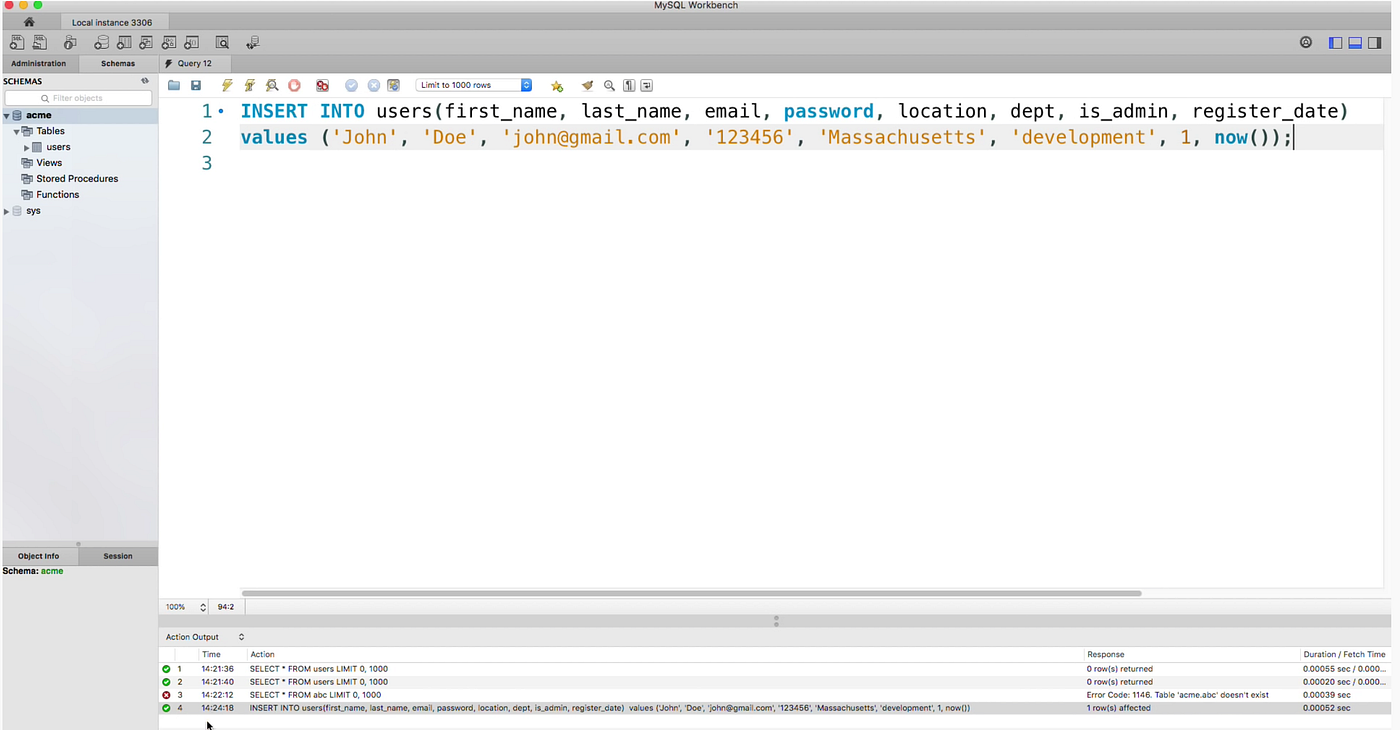Save the current SQL script
Image resolution: width=1400 pixels, height=730 pixels.
[196, 85]
